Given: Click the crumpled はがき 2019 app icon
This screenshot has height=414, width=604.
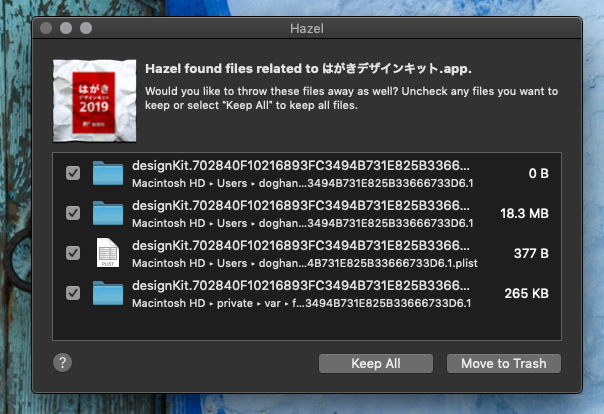Looking at the screenshot, I should point(95,101).
